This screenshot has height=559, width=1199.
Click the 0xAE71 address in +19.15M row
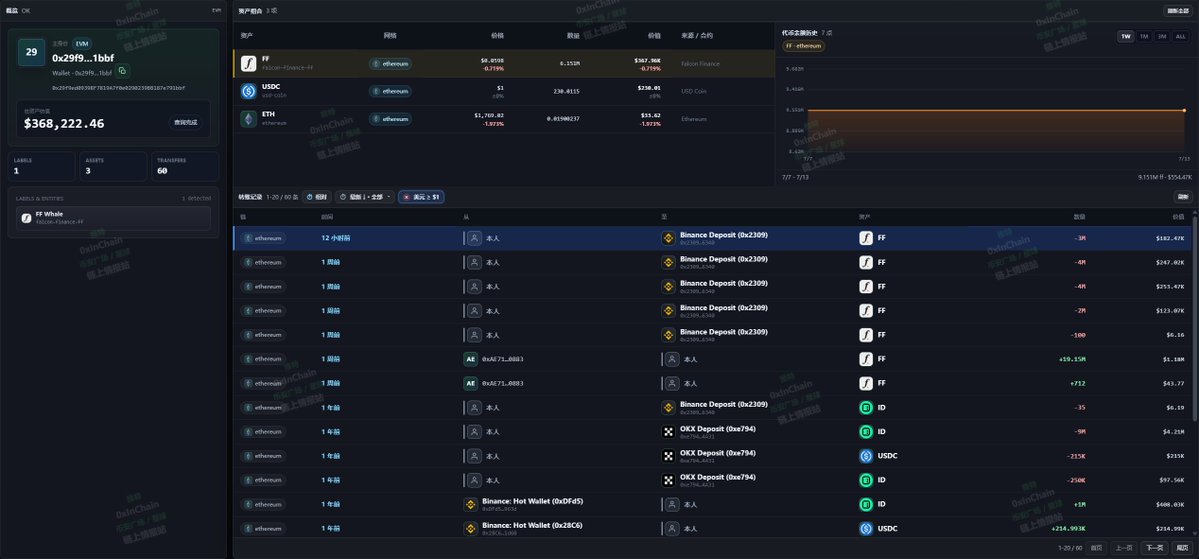click(x=502, y=359)
